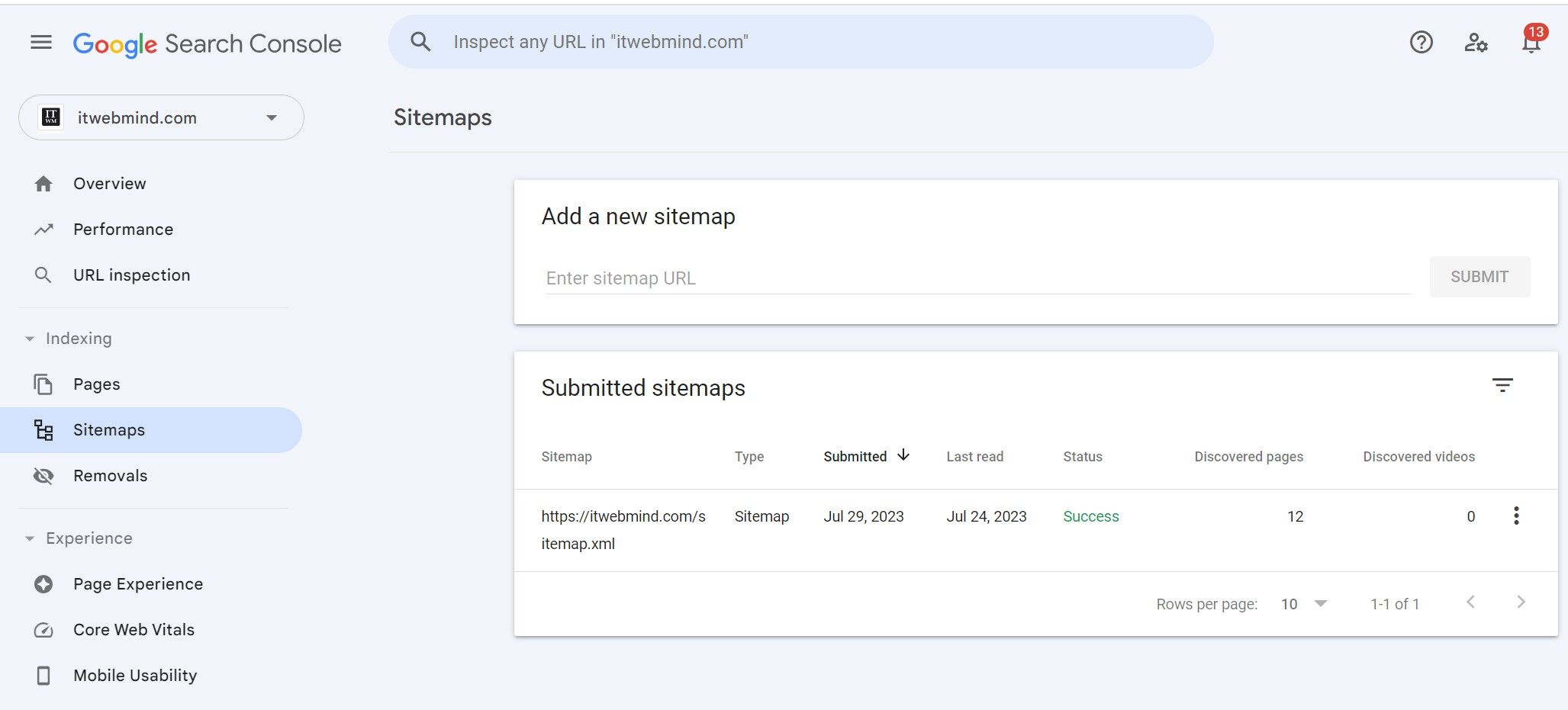Image resolution: width=1568 pixels, height=710 pixels.
Task: Open the itwebmind.com property selector dropdown
Action: 161,117
